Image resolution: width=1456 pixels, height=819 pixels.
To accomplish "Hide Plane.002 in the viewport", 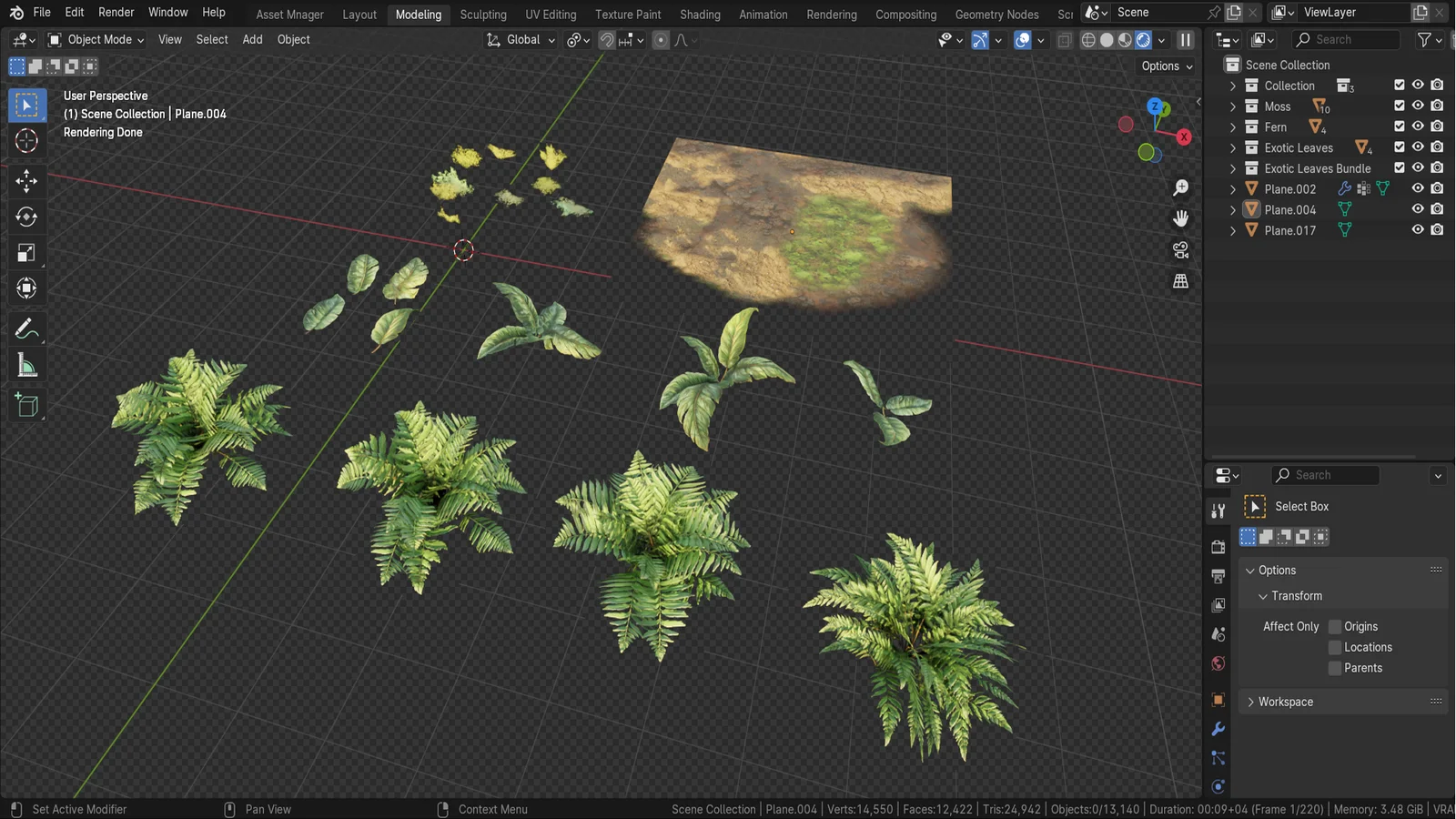I will [1418, 188].
